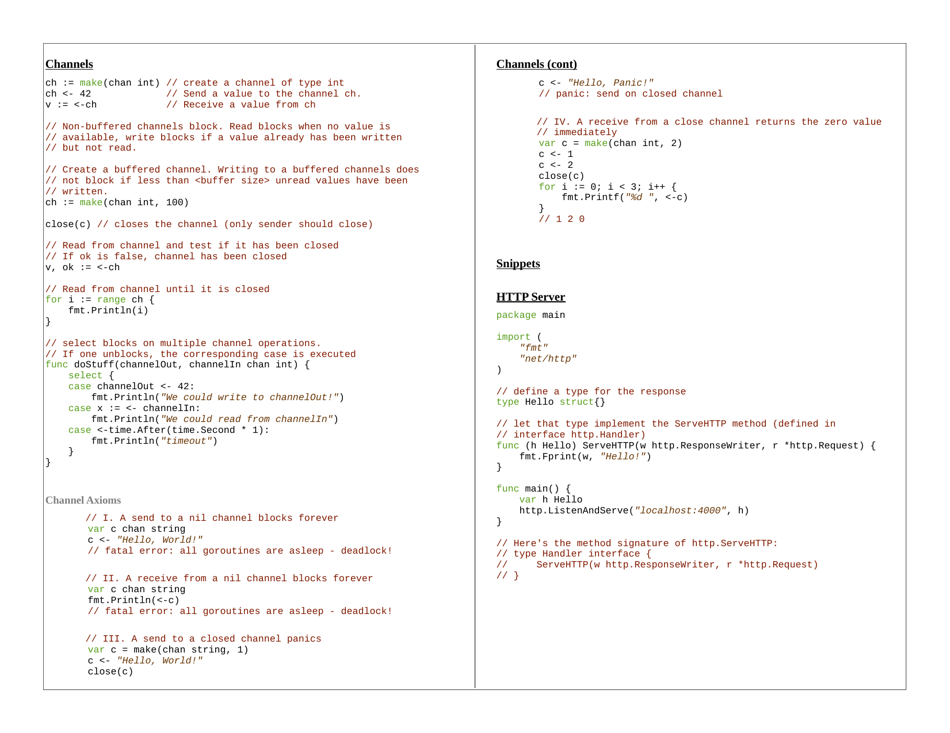The width and height of the screenshot is (950, 733).
Task: Click the "HTTP Server" heading
Action: [530, 297]
